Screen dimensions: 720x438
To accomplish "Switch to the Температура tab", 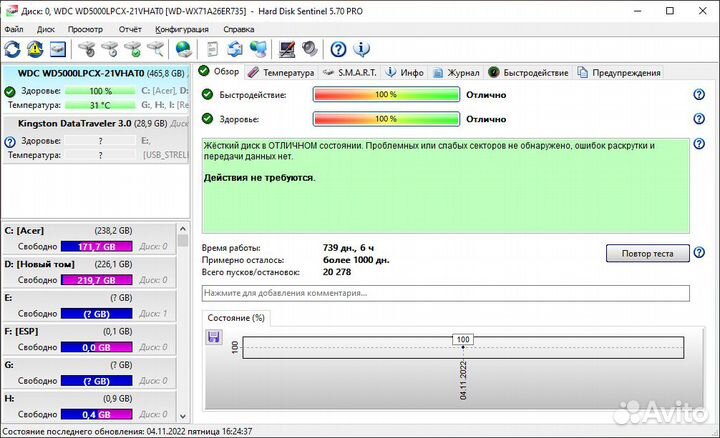I will [281, 73].
